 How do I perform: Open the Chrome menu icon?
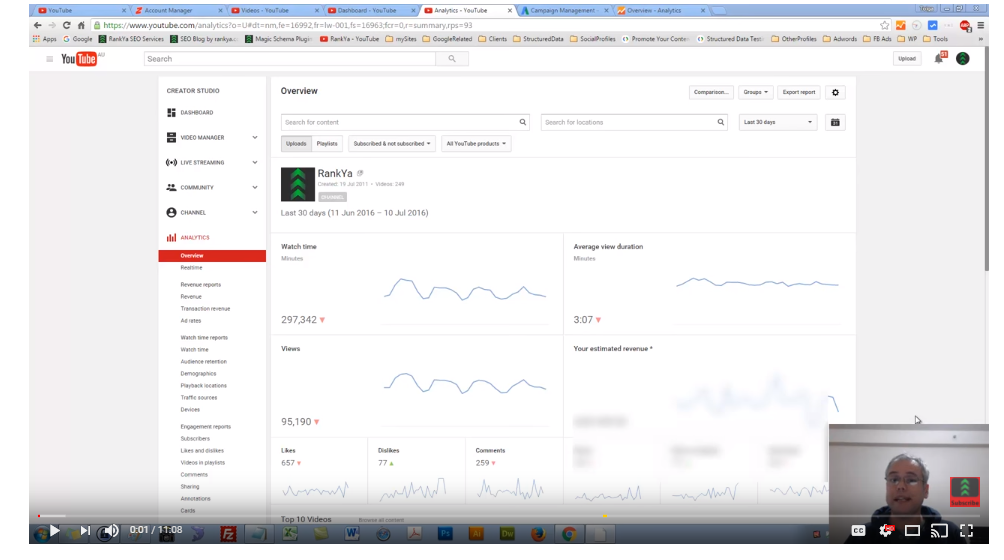(980, 25)
